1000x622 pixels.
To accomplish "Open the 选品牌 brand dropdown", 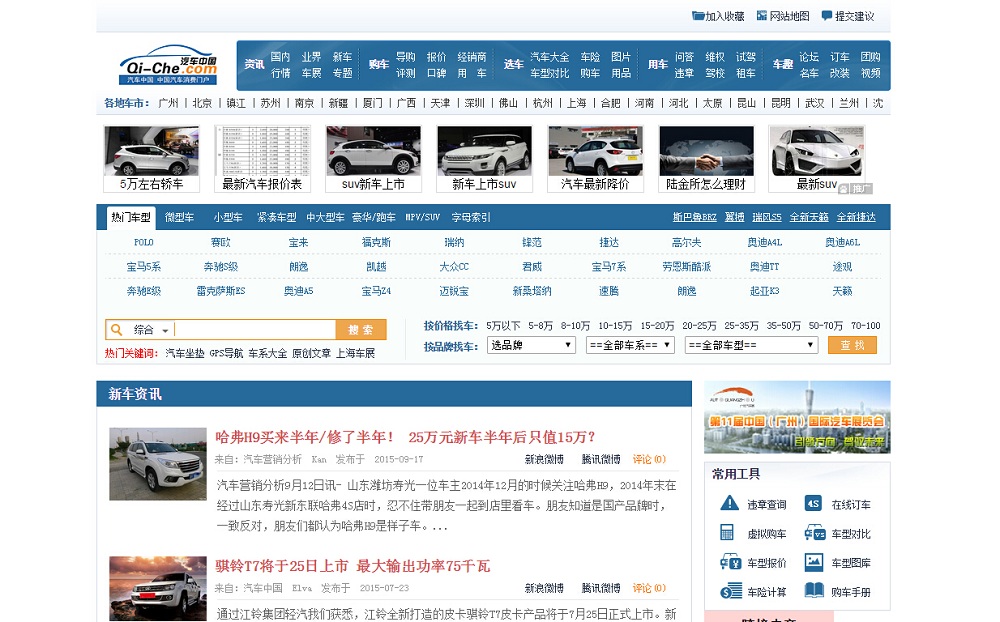I will pos(531,345).
